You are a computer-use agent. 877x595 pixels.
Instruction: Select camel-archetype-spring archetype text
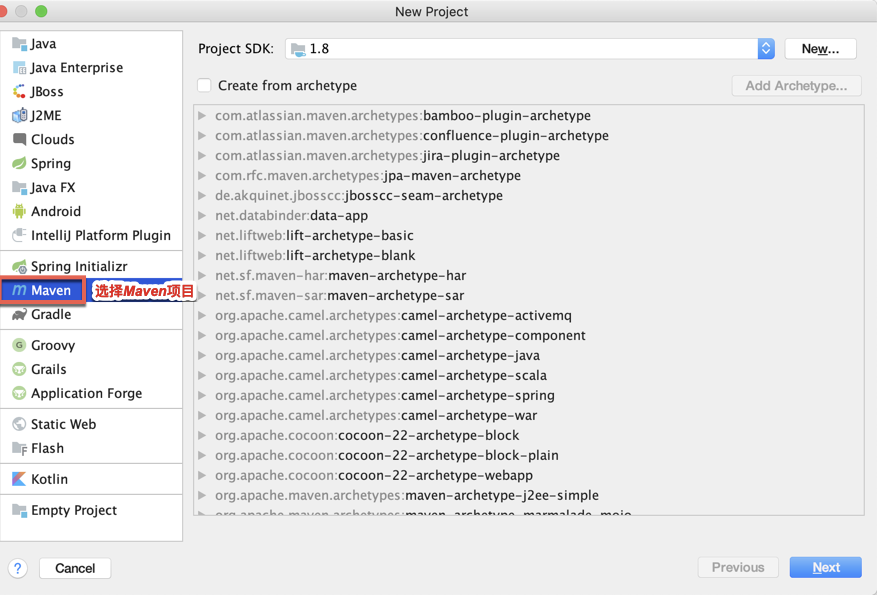pyautogui.click(x=478, y=395)
